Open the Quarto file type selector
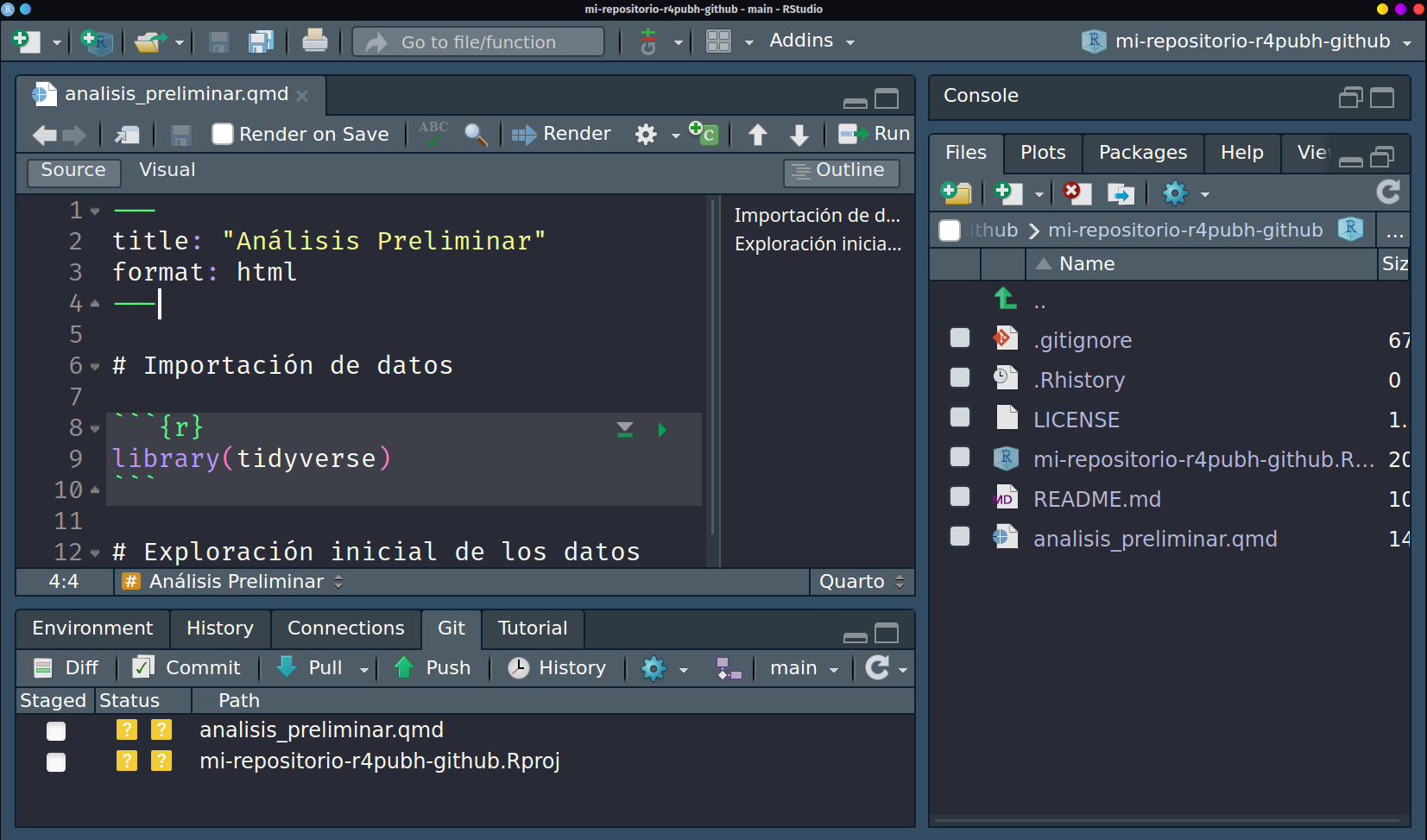This screenshot has height=840, width=1427. coord(862,582)
